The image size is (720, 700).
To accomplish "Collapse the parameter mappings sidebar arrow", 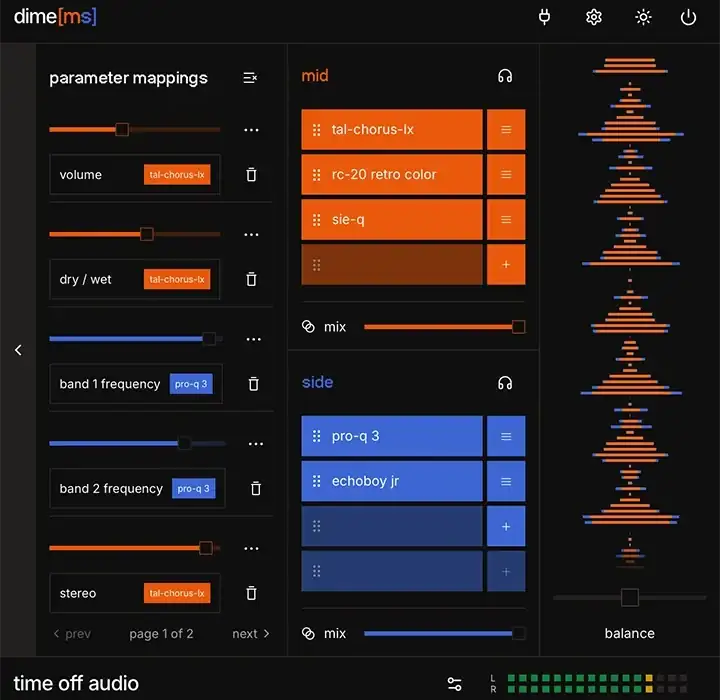I will pos(18,350).
